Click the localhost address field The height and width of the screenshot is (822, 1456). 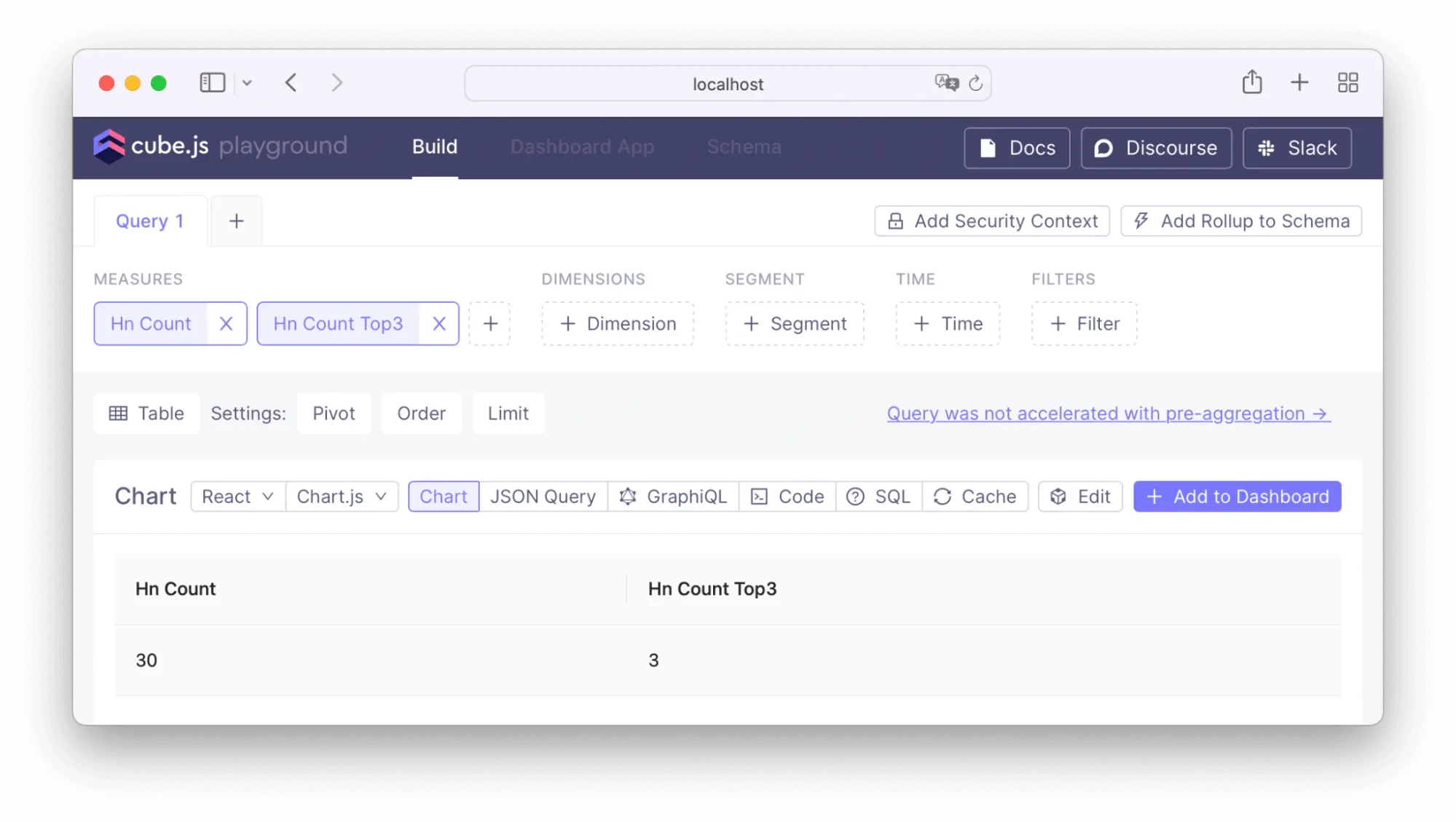[x=727, y=84]
